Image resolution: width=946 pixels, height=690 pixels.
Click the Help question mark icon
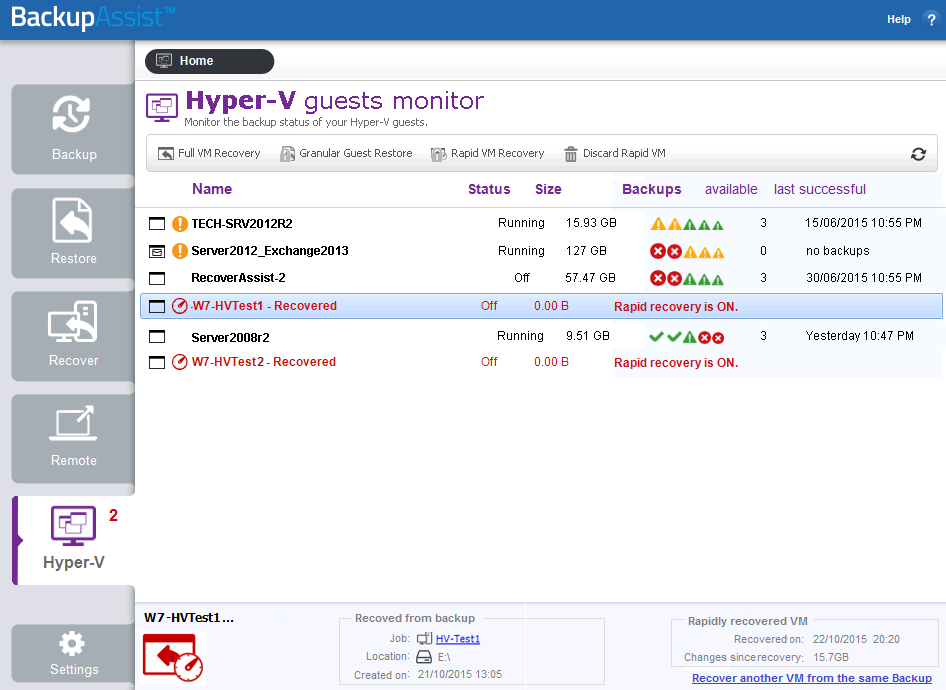(931, 19)
